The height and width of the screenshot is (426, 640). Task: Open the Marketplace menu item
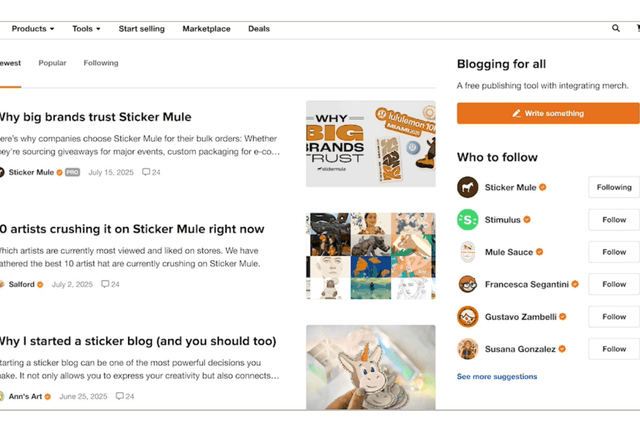pyautogui.click(x=206, y=29)
